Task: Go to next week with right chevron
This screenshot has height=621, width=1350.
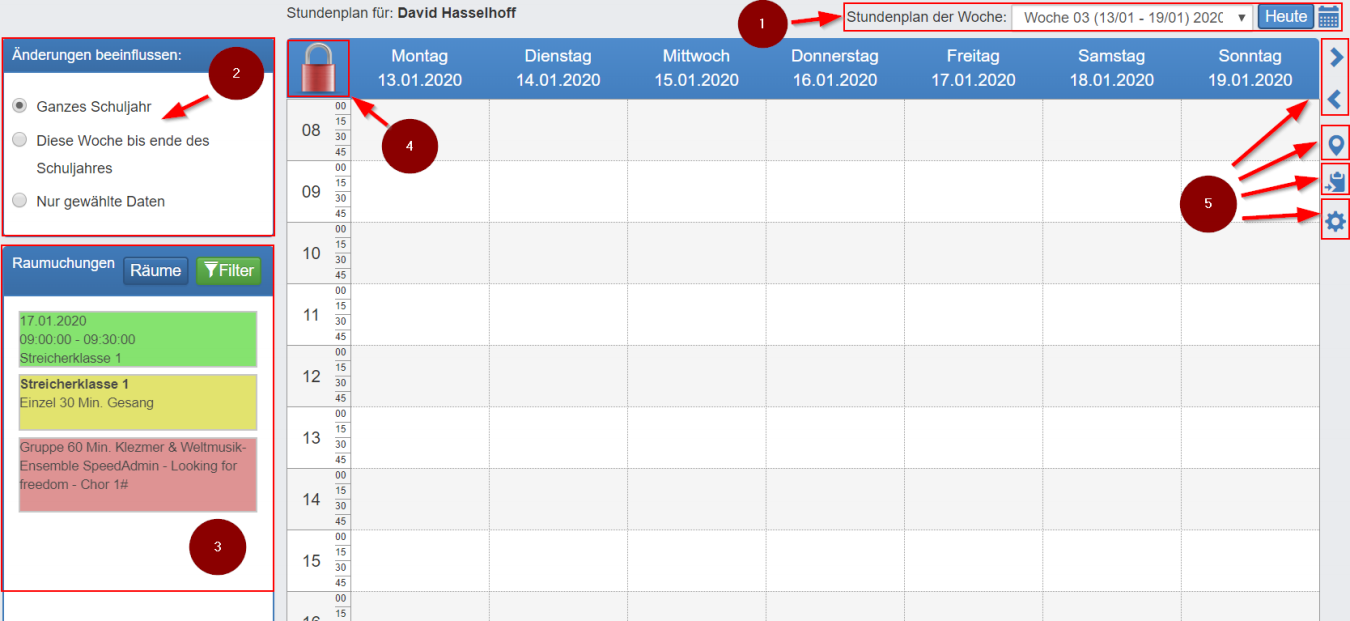Action: coord(1335,58)
